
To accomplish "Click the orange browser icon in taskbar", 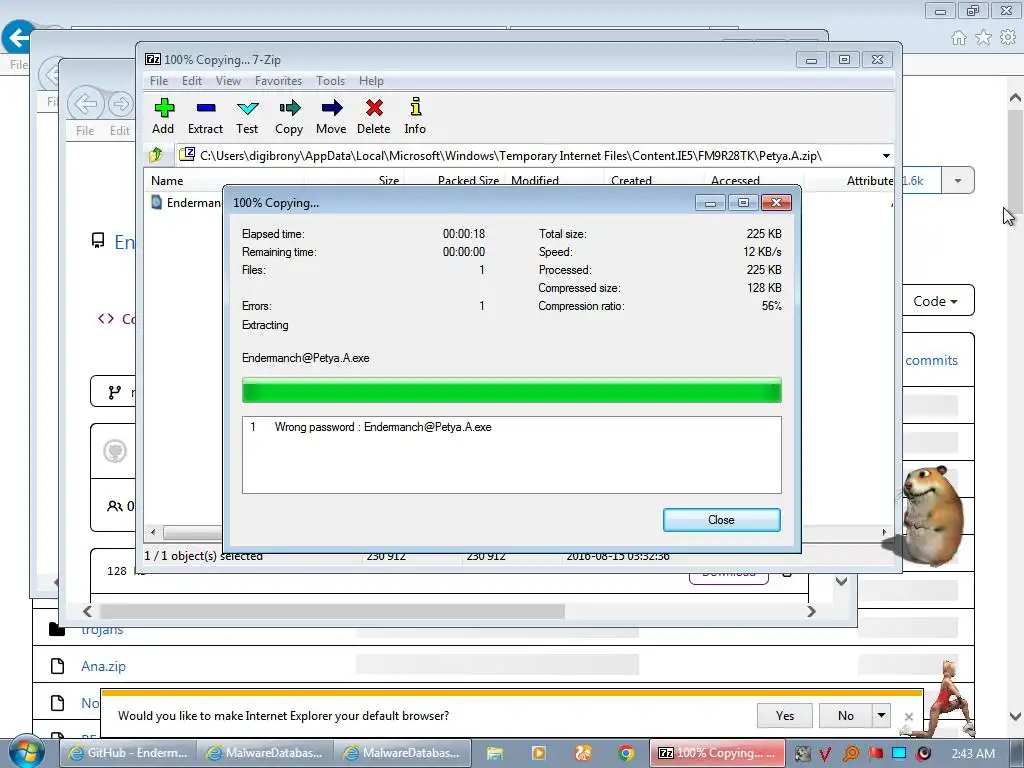I will [x=583, y=753].
